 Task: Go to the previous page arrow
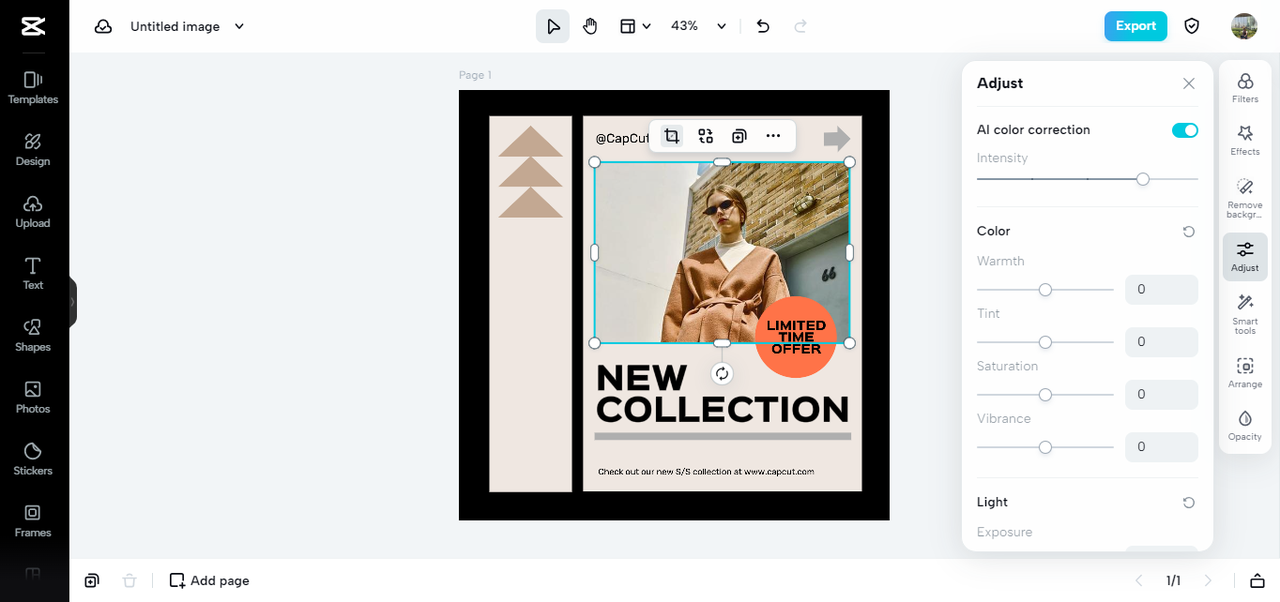point(1138,580)
